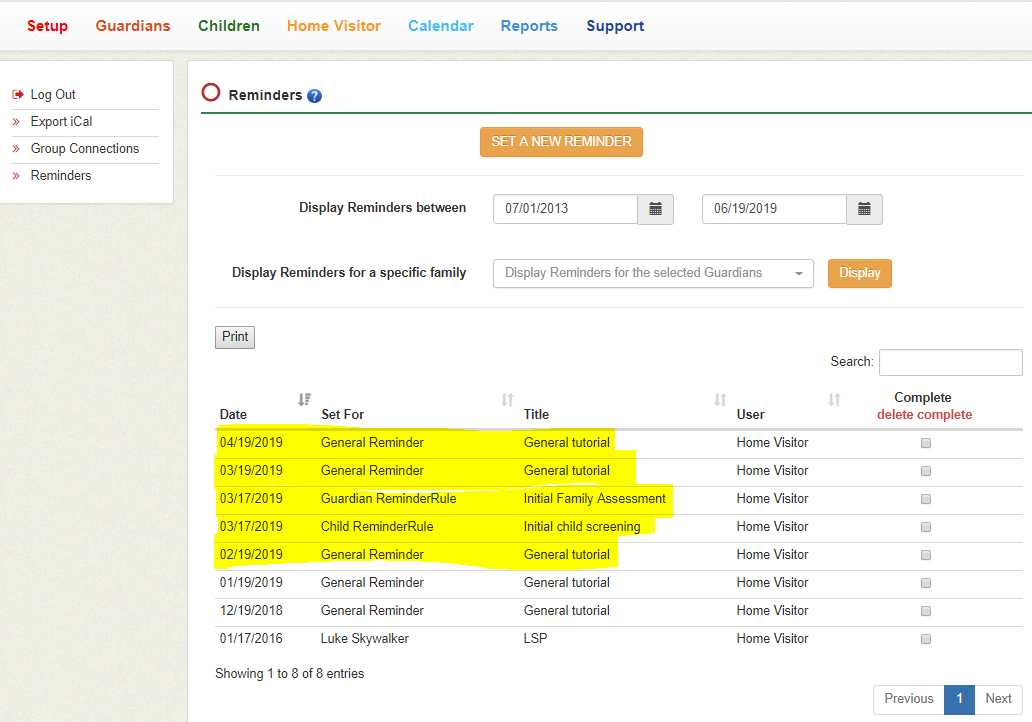Open the Calendar menu
Image resolution: width=1032 pixels, height=722 pixels.
click(441, 26)
